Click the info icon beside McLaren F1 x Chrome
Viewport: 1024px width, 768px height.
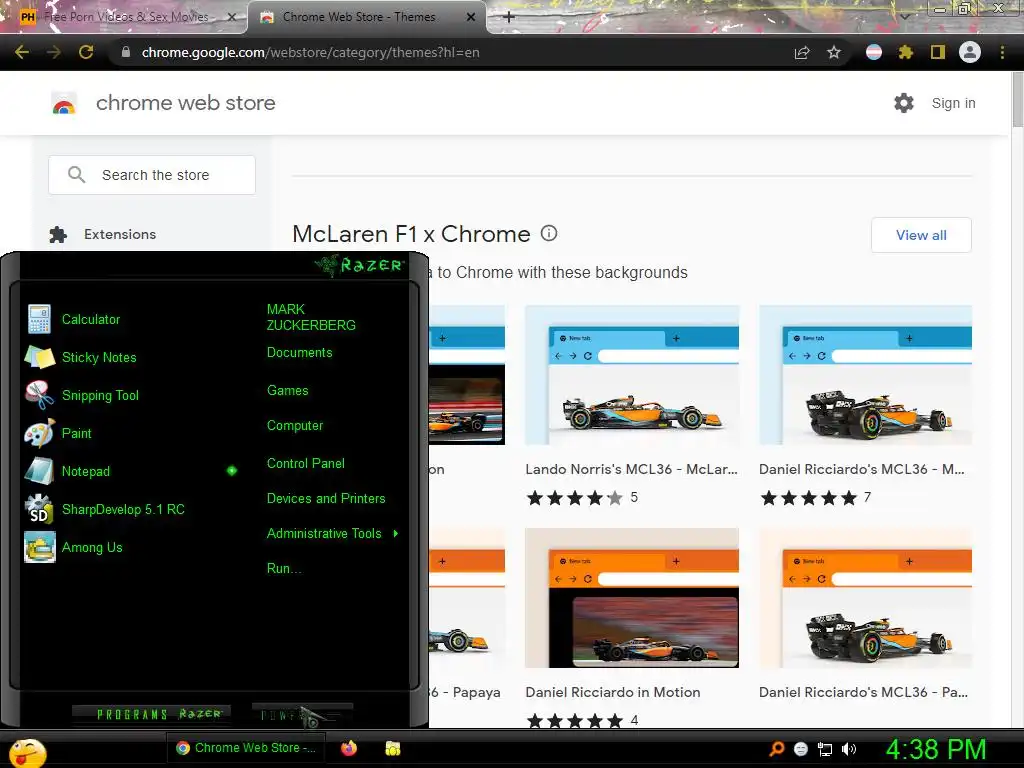[549, 233]
